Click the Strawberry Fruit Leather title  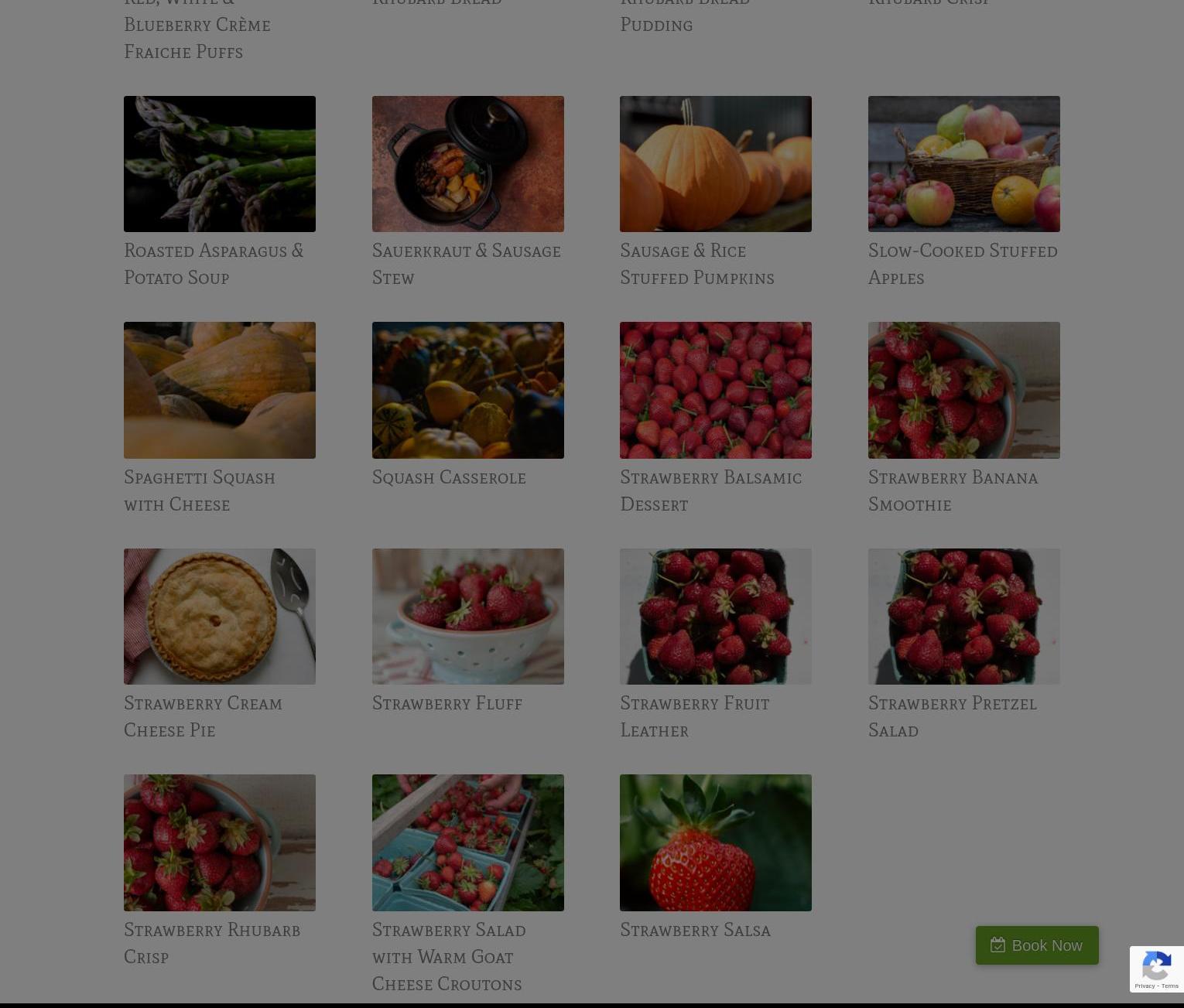(x=694, y=716)
